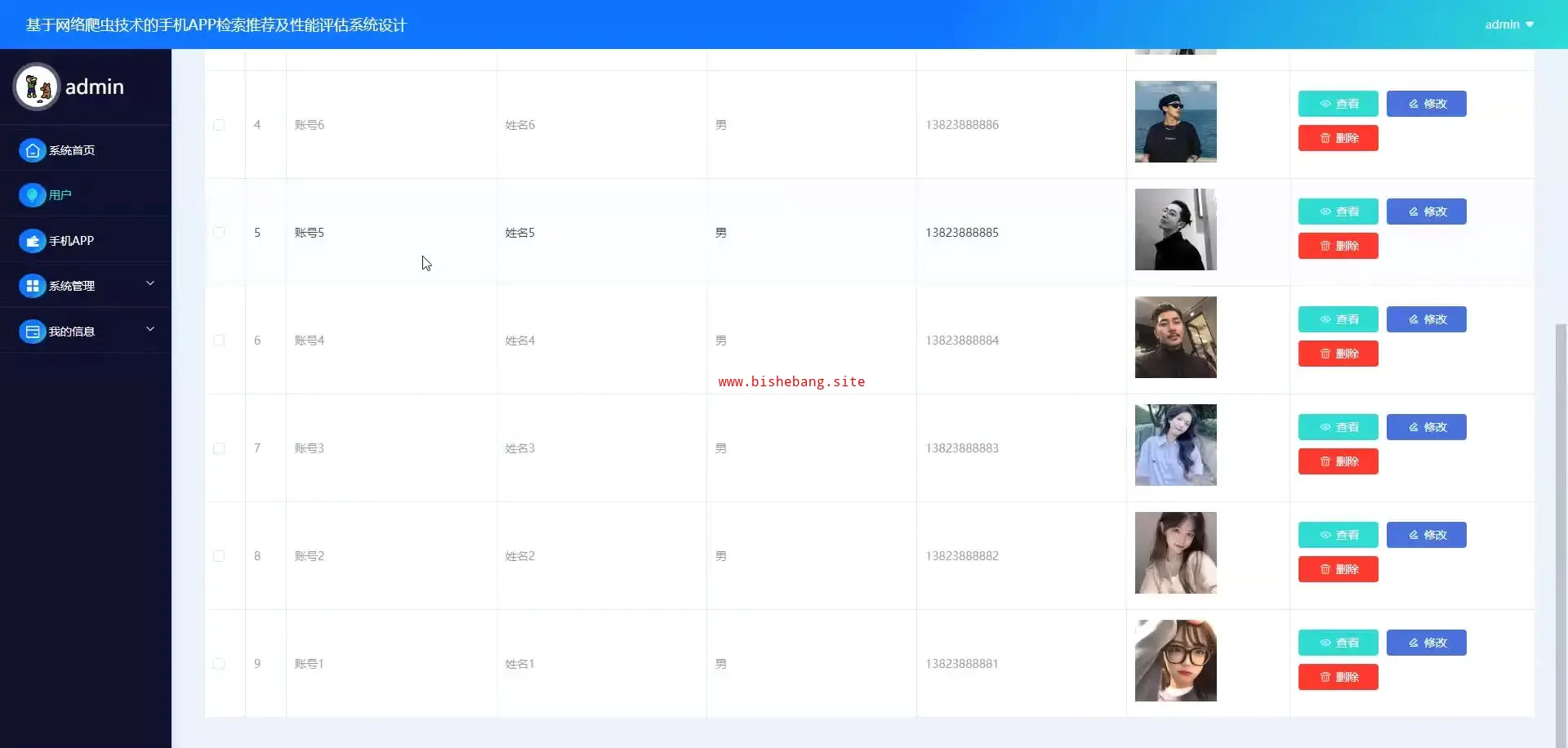Open the 手机APP sidebar icon
This screenshot has width=1568, height=748.
32,241
